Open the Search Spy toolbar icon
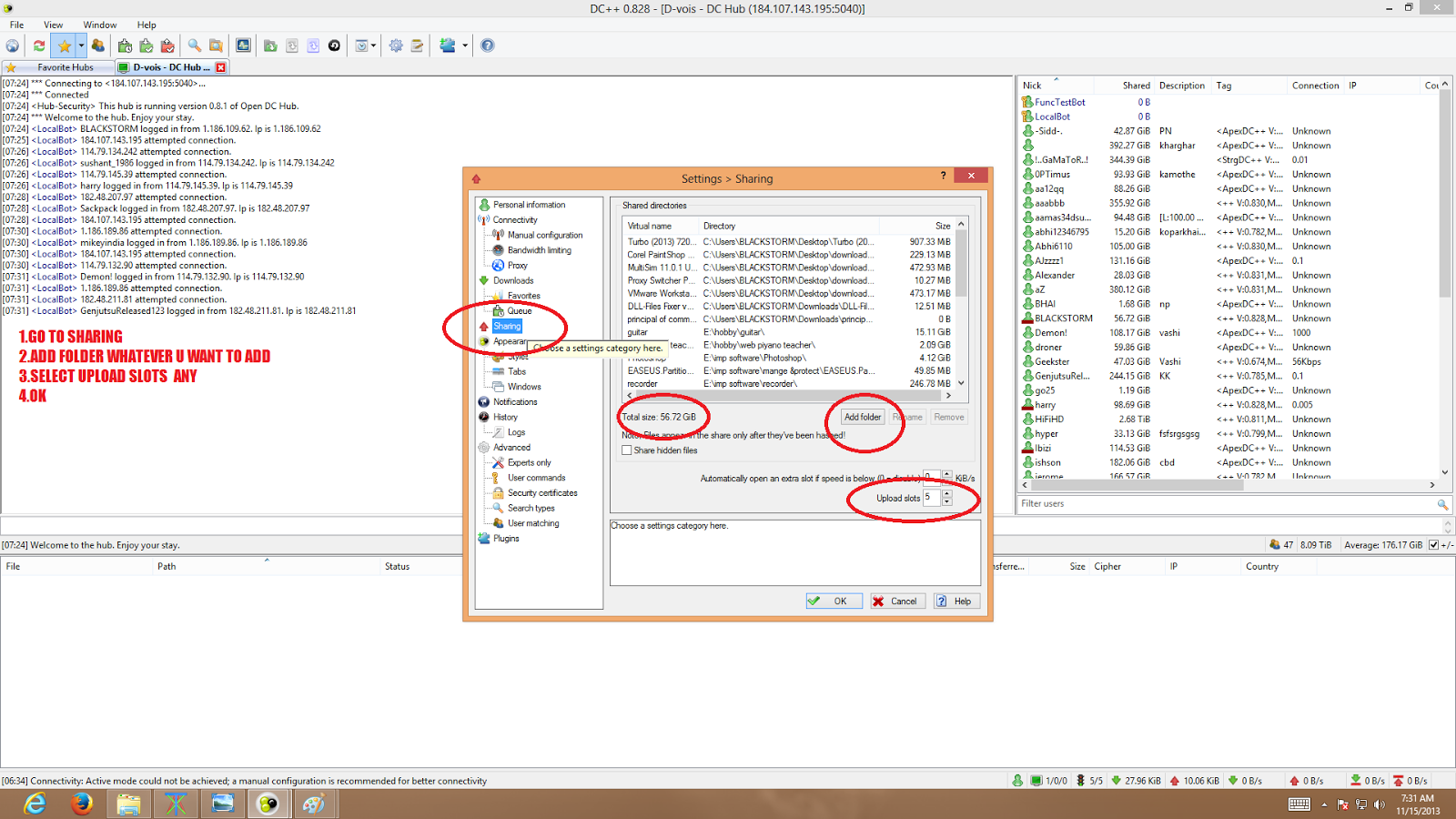1456x819 pixels. tap(216, 45)
